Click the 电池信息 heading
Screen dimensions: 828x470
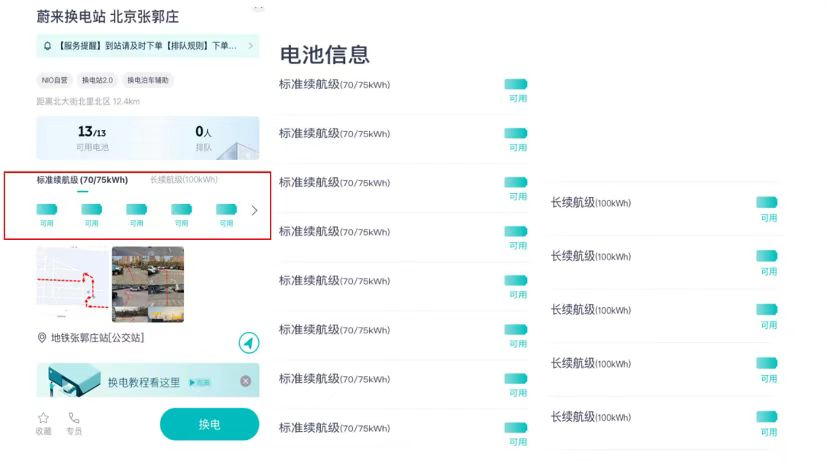pos(324,55)
